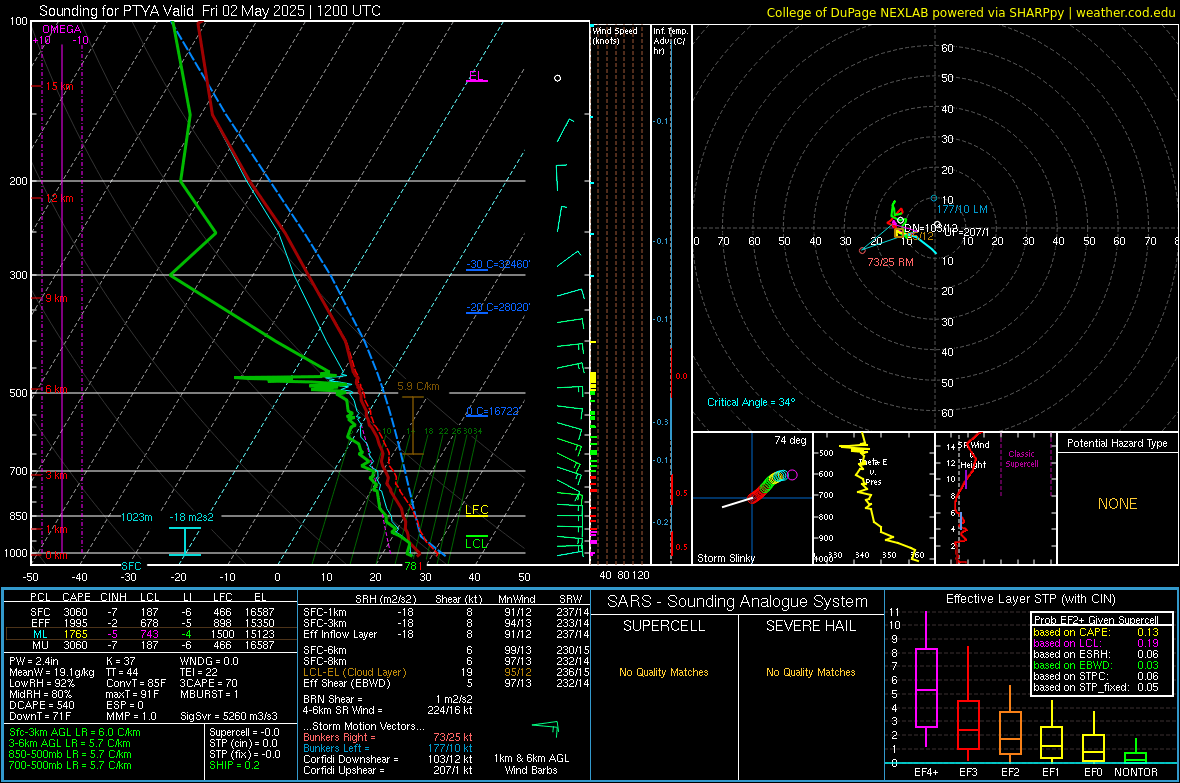This screenshot has width=1180, height=783.
Task: Select the green LCL marker on the Skew-T
Action: pos(476,543)
